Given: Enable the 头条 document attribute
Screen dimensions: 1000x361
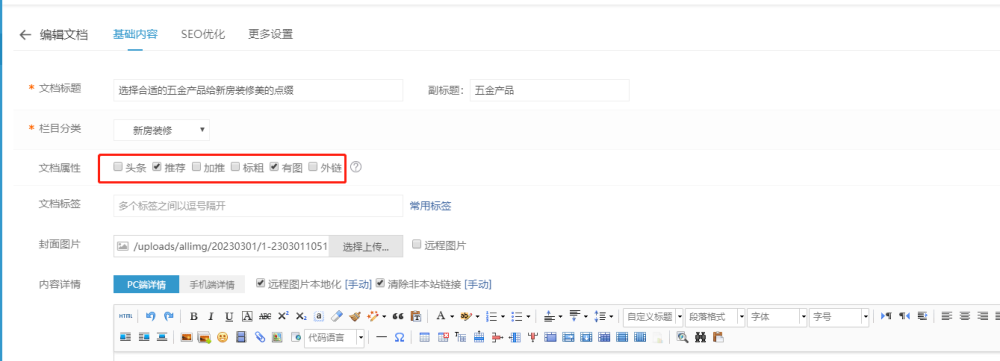Looking at the screenshot, I should (x=117, y=167).
